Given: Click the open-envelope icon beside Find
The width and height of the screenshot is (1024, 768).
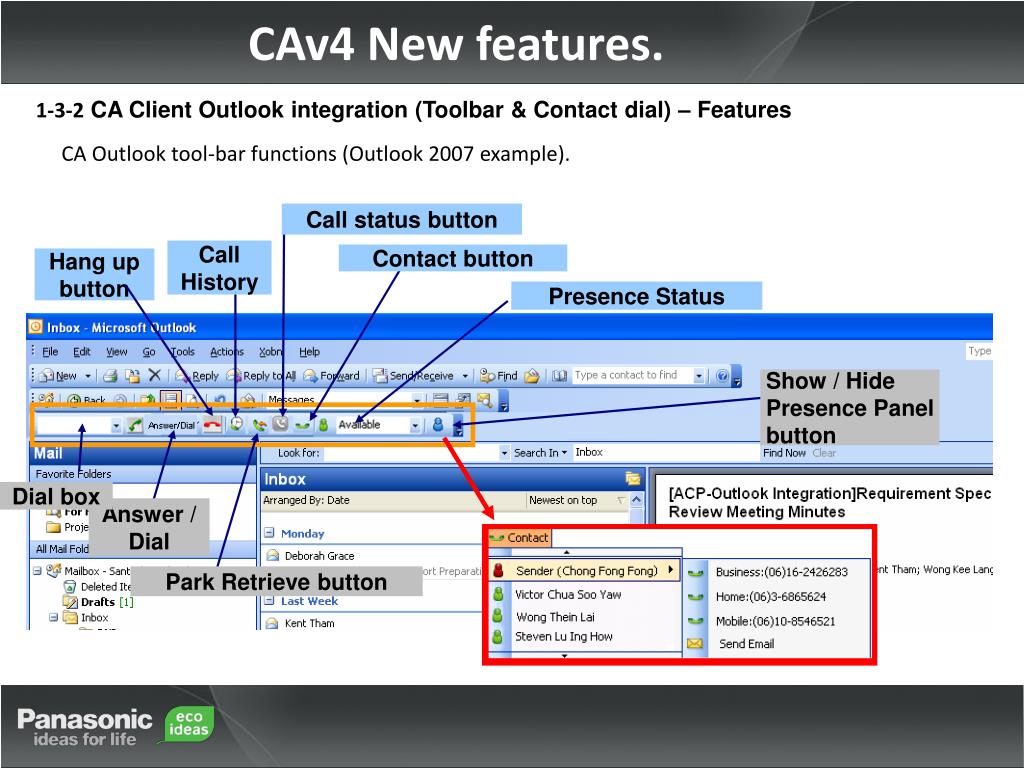Looking at the screenshot, I should click(532, 376).
